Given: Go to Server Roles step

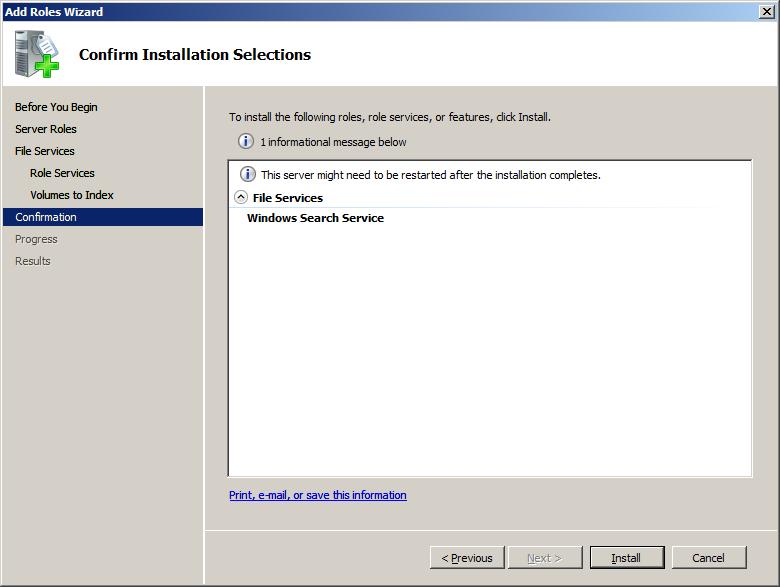Looking at the screenshot, I should tap(46, 129).
